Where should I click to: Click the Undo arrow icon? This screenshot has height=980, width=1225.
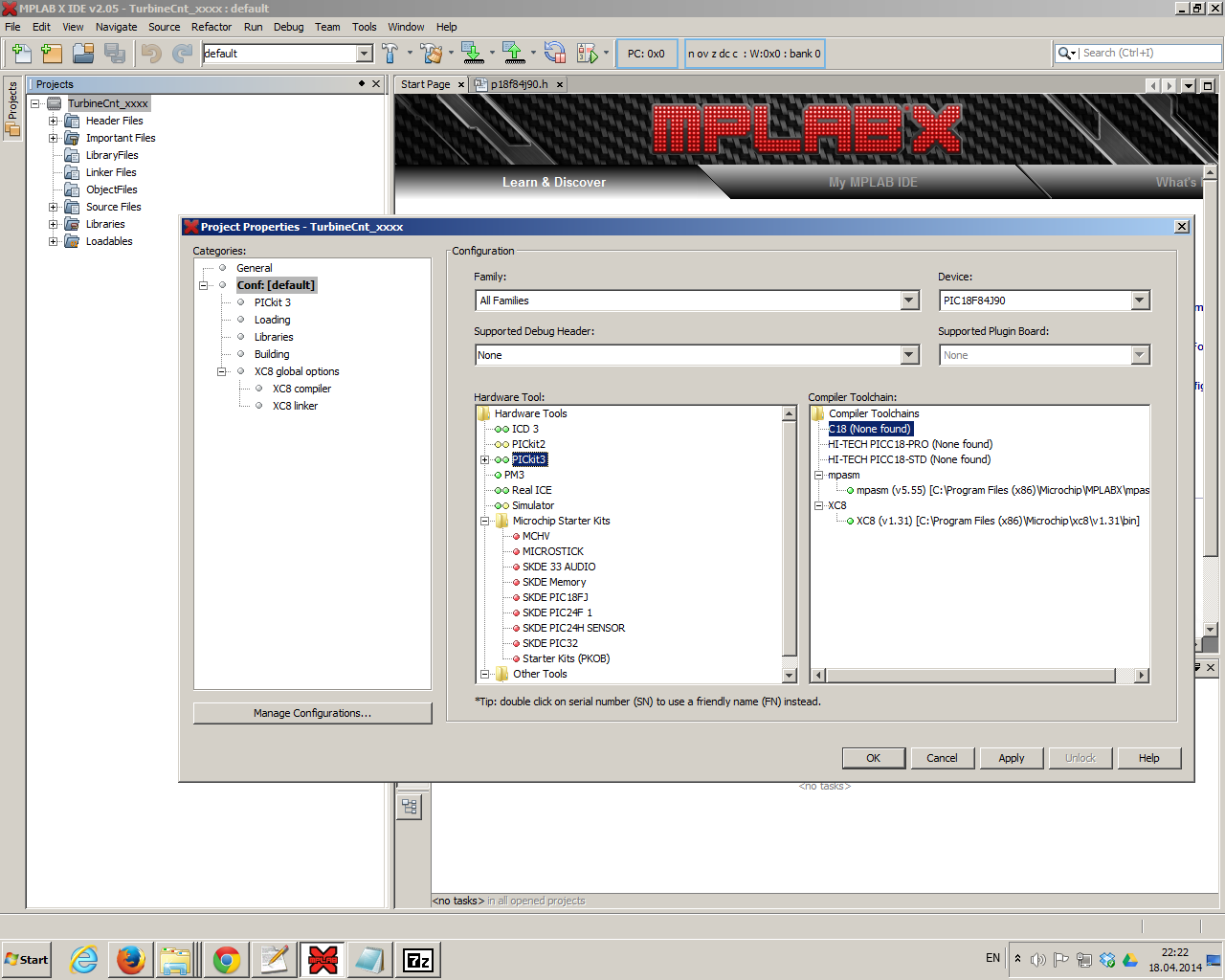(151, 54)
